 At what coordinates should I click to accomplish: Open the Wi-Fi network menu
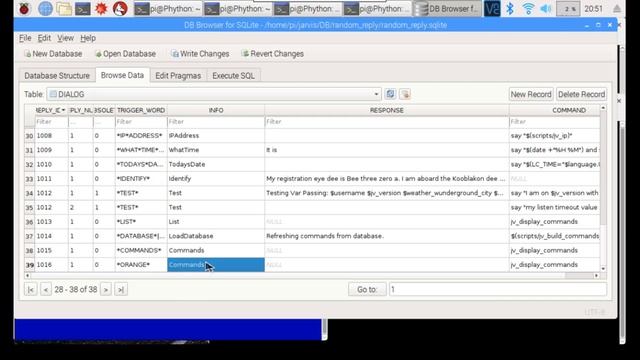[528, 8]
